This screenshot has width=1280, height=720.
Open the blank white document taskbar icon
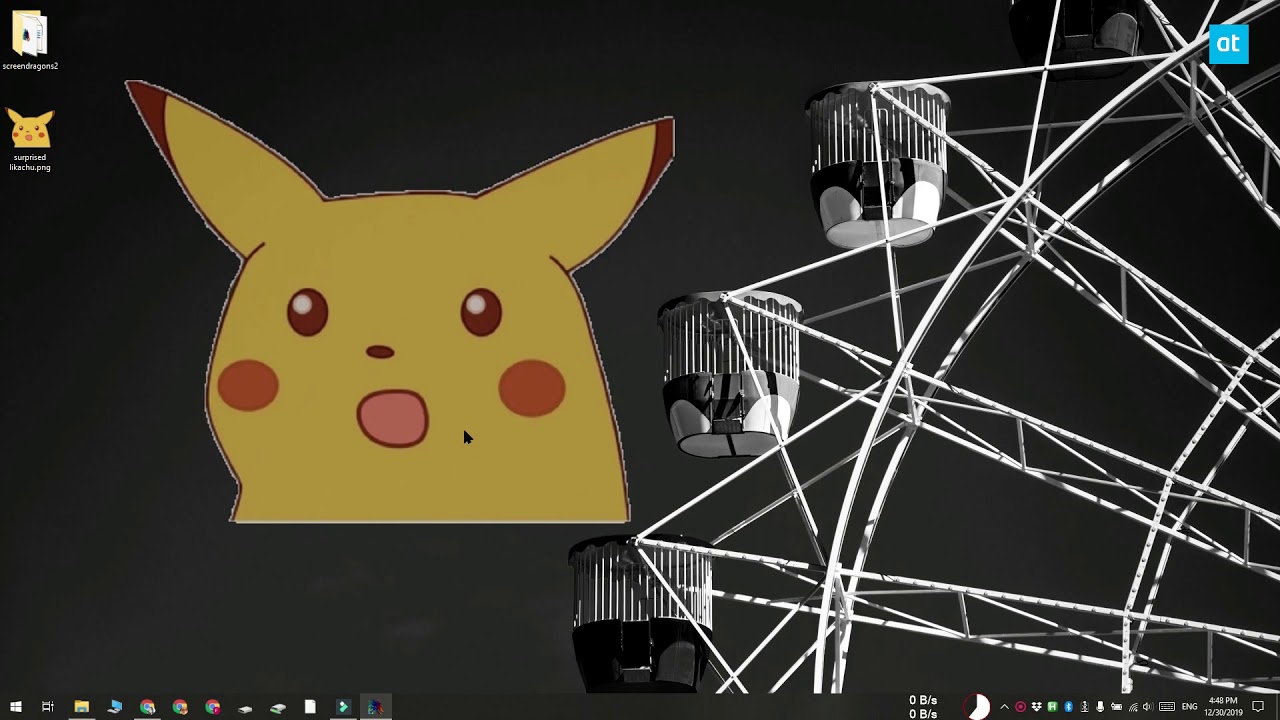pyautogui.click(x=310, y=707)
